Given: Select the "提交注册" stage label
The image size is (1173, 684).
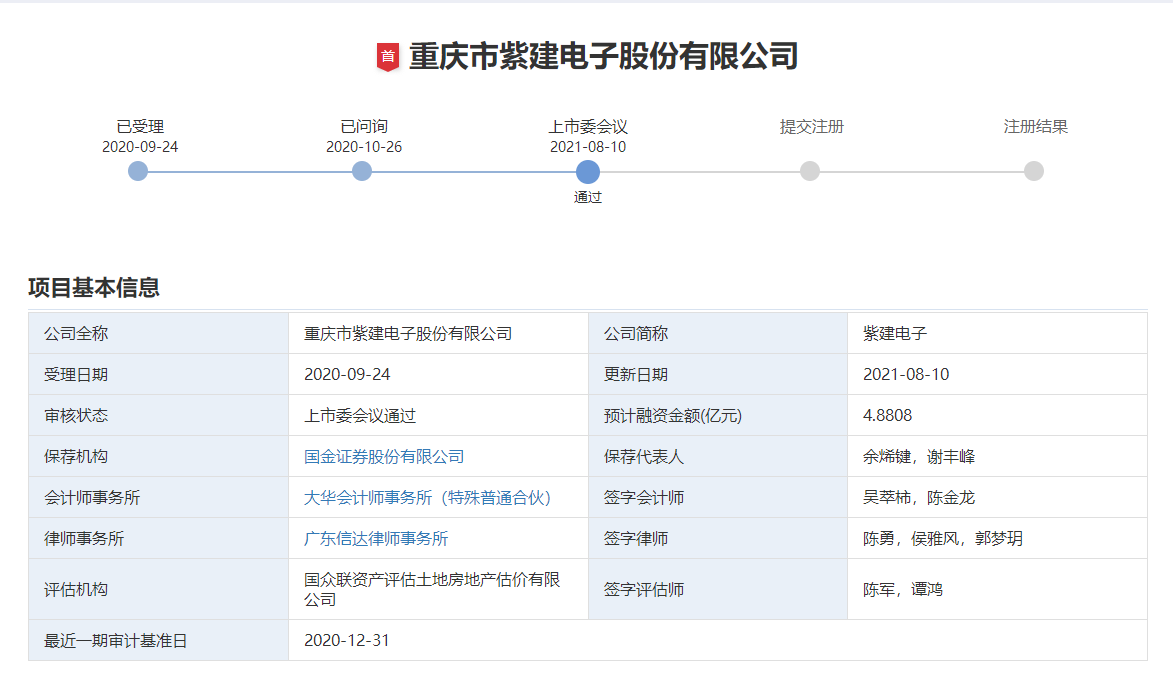Looking at the screenshot, I should click(811, 127).
